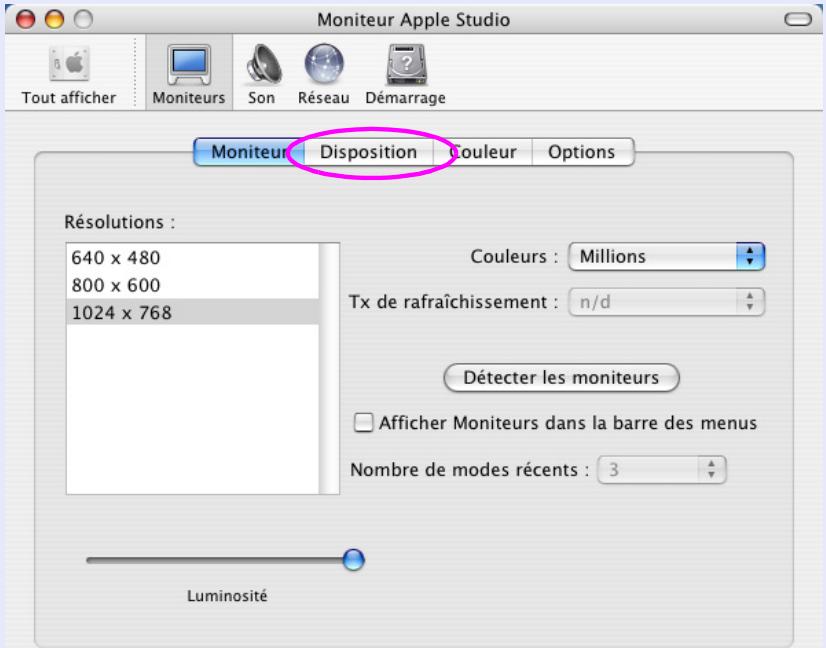826x648 pixels.
Task: Select the 640 x 480 resolution
Action: [x=193, y=258]
